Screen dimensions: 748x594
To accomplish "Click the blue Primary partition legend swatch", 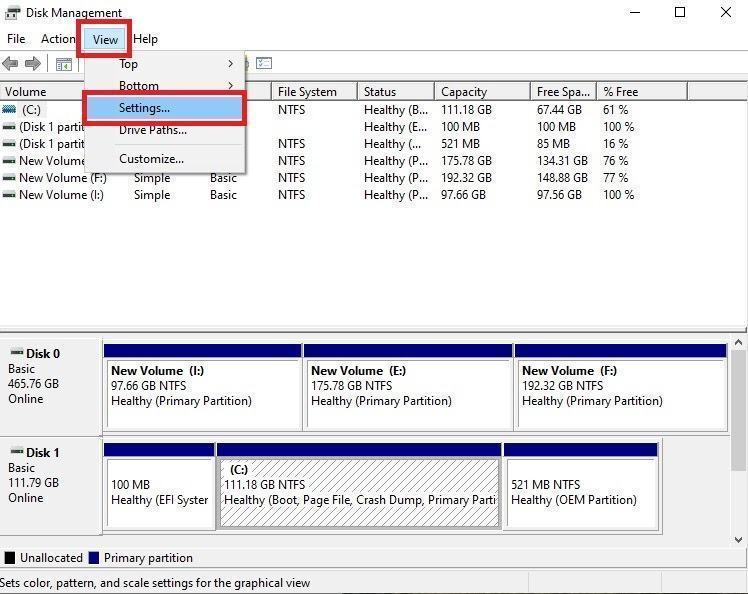I will click(x=94, y=558).
